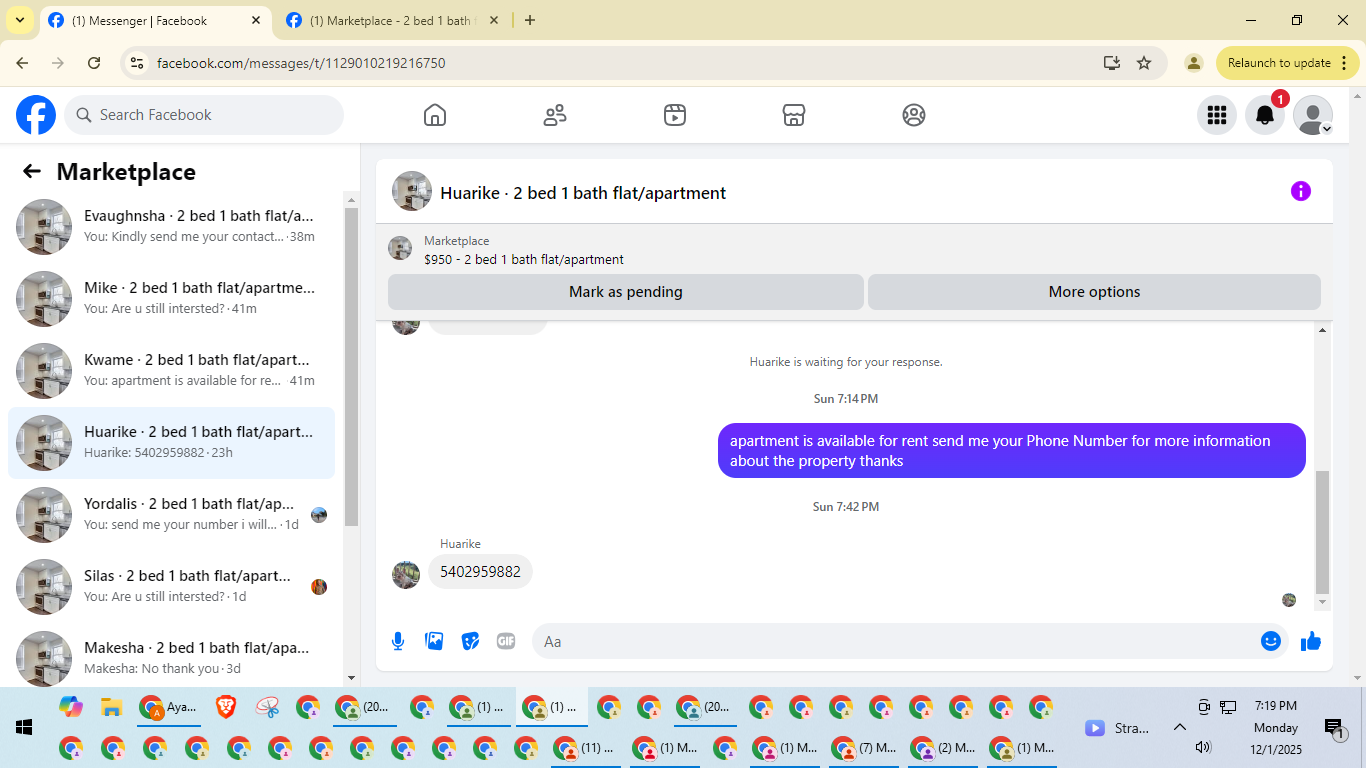Open Brave browser from the taskbar
The image size is (1366, 768).
(227, 707)
